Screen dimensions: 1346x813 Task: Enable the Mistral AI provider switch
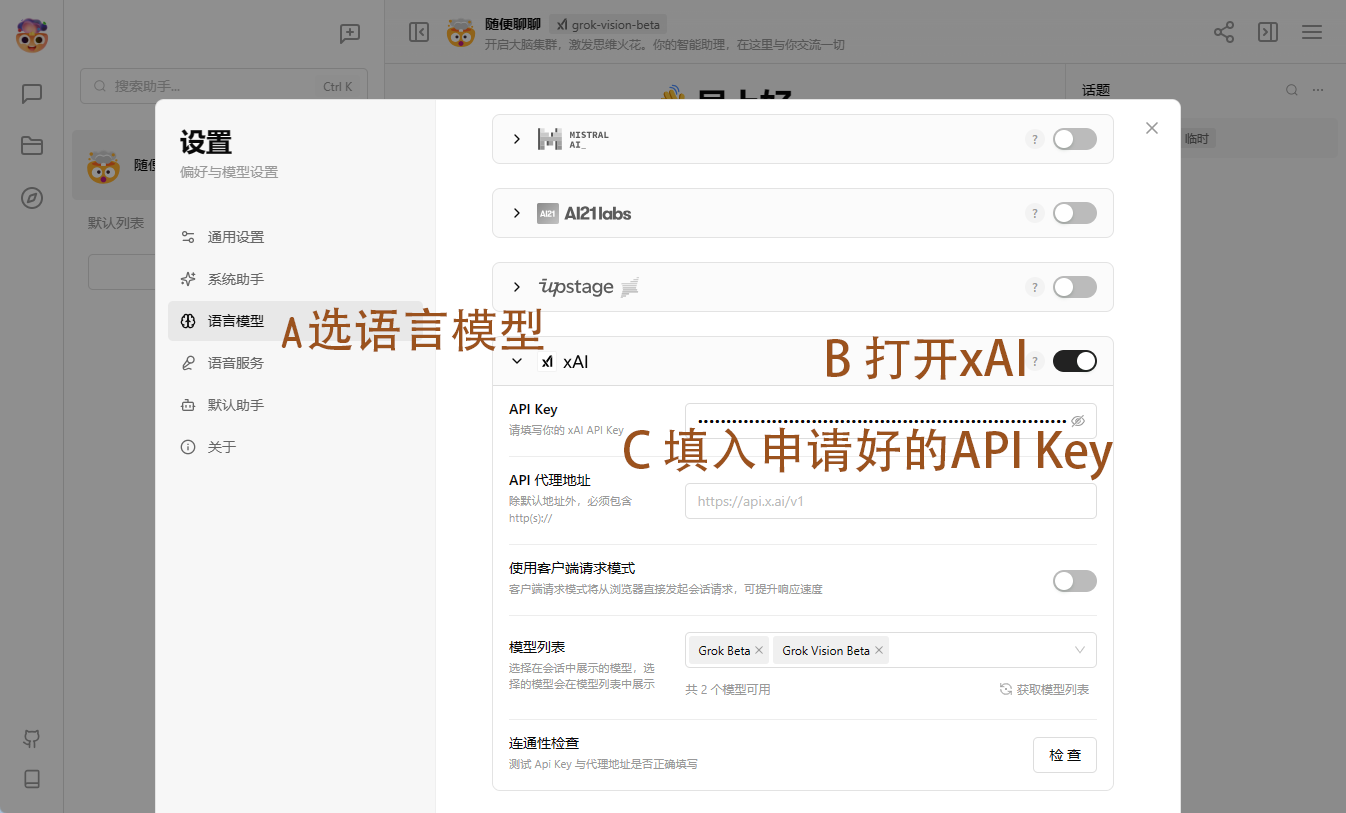[x=1075, y=139]
